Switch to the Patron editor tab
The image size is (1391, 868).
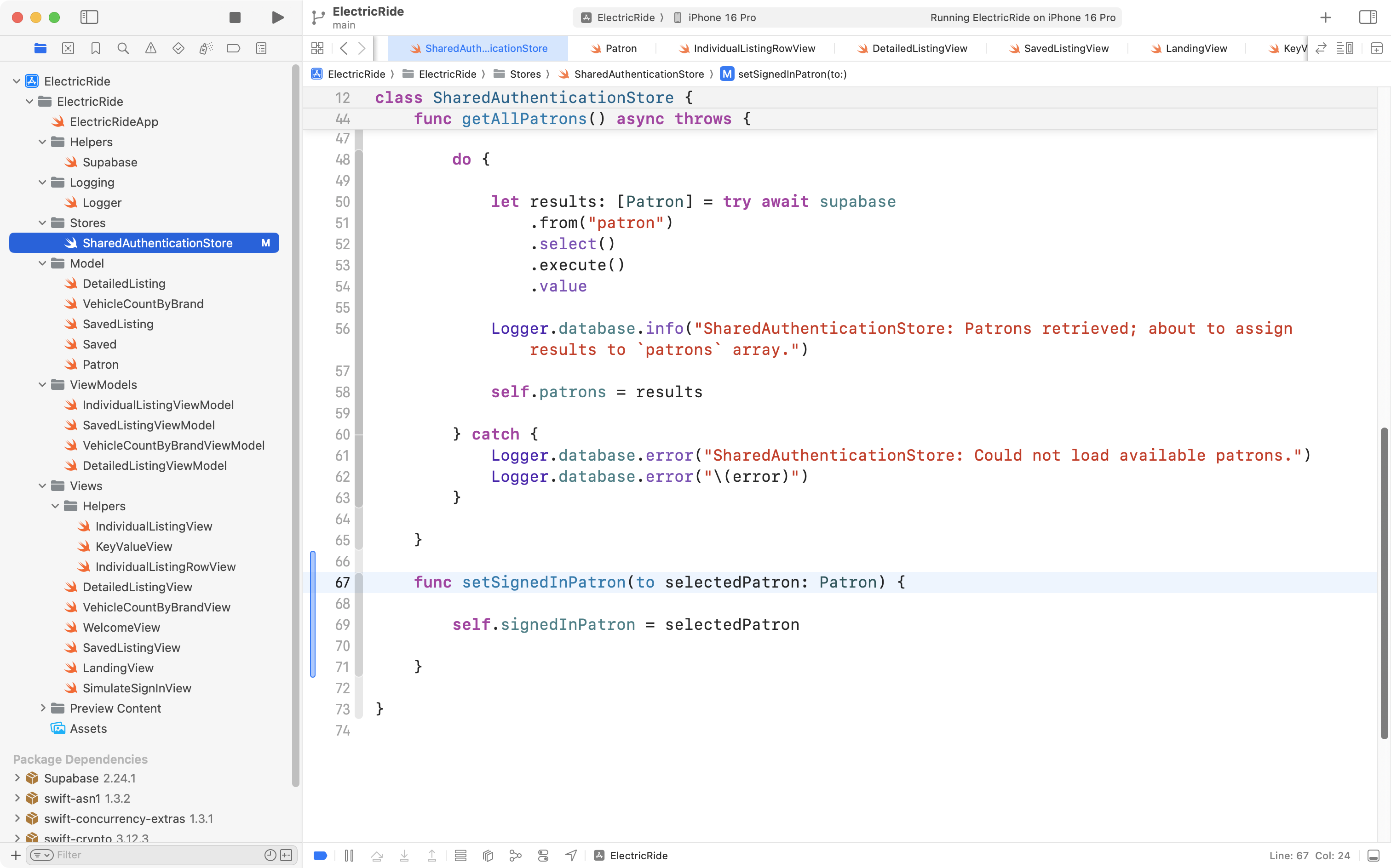point(620,48)
